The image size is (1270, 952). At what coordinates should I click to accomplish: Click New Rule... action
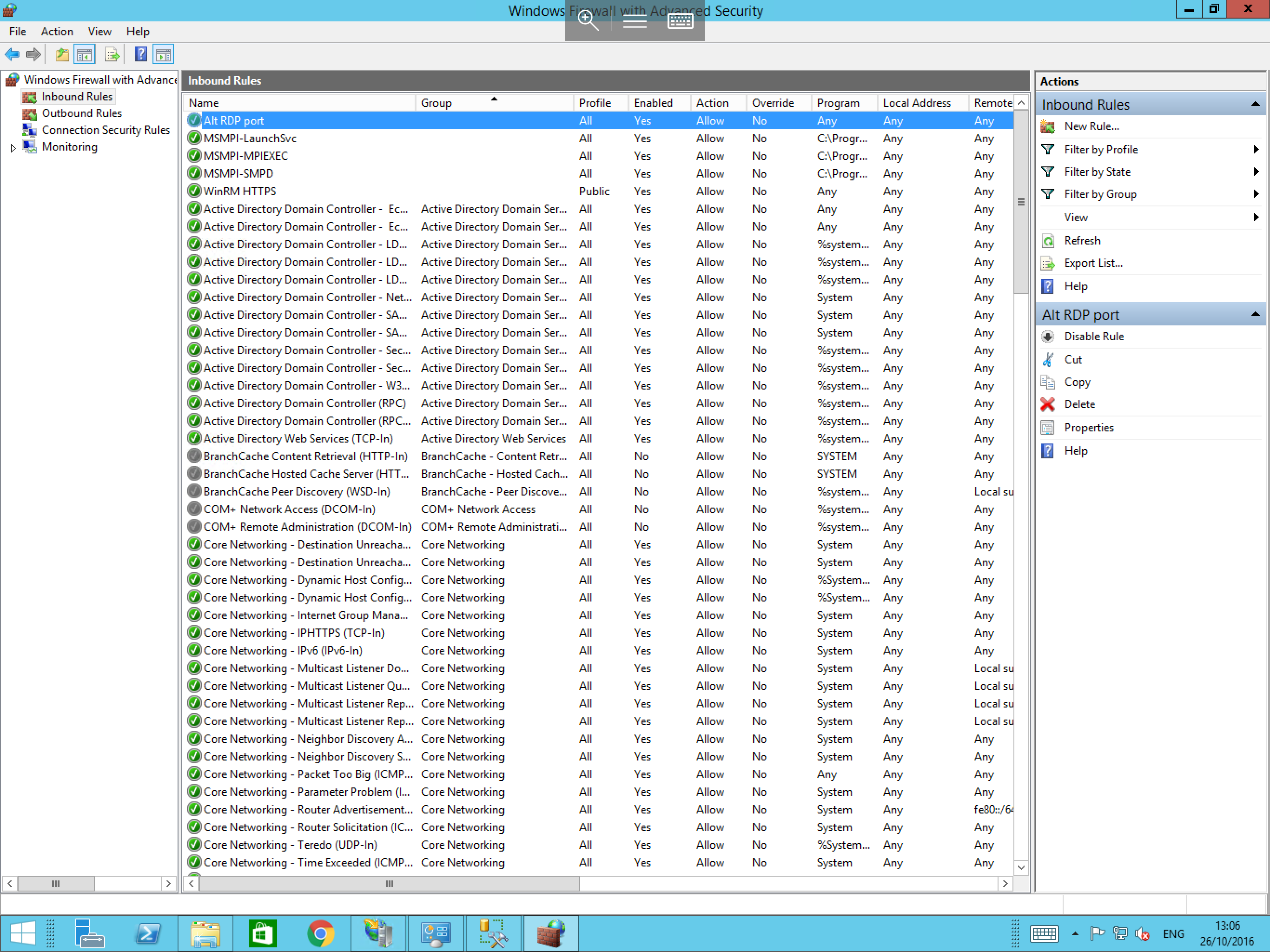(x=1091, y=126)
